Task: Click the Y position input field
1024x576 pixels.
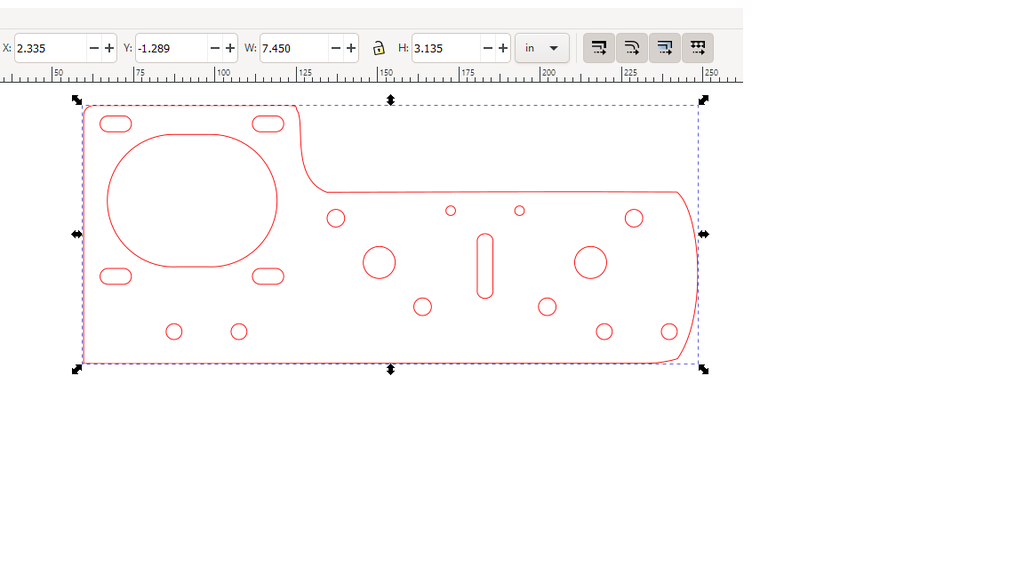Action: [x=170, y=48]
